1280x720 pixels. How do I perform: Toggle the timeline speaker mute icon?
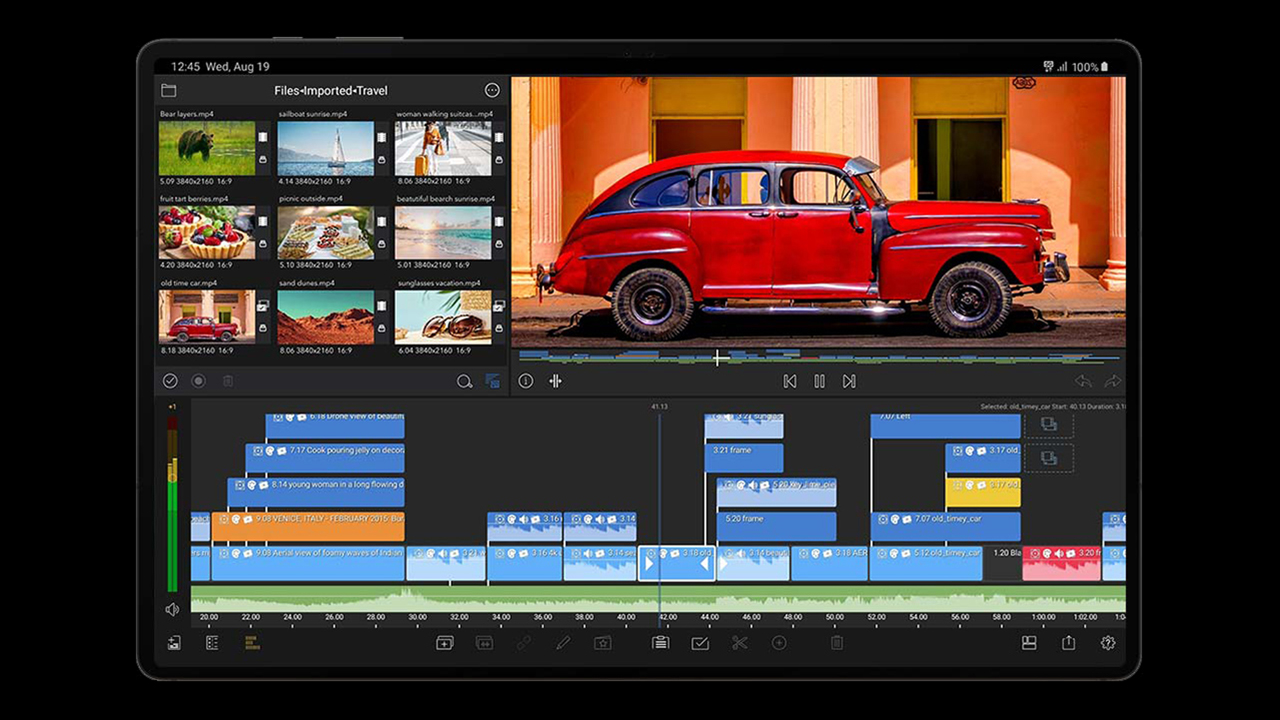(x=172, y=609)
